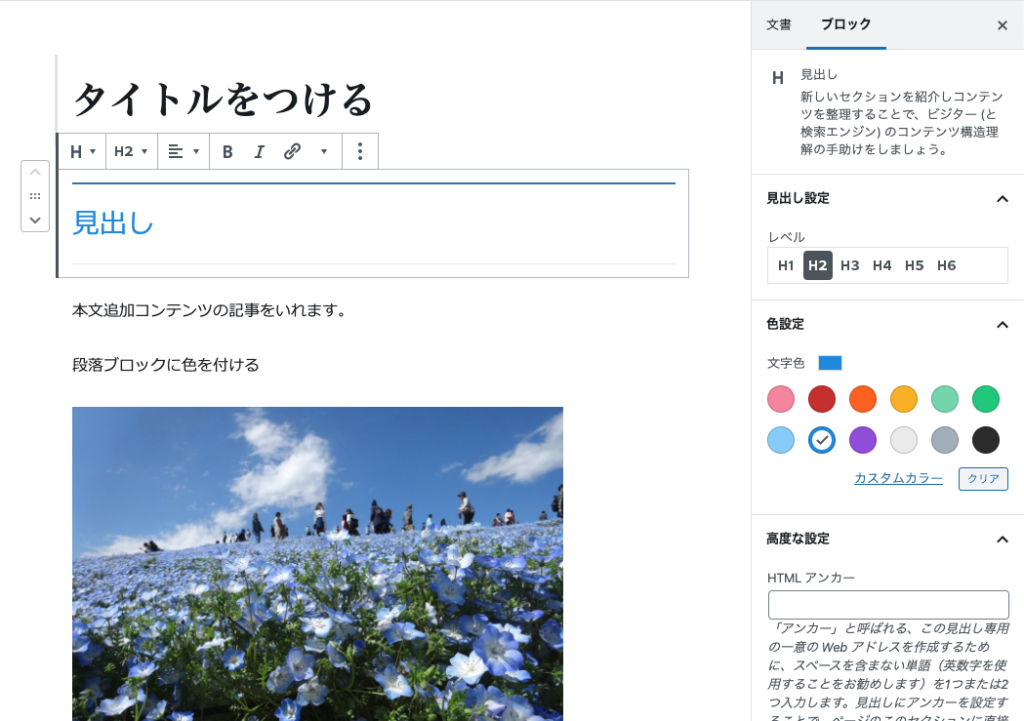Click the block drag handle dots
The width and height of the screenshot is (1024, 721).
click(35, 196)
